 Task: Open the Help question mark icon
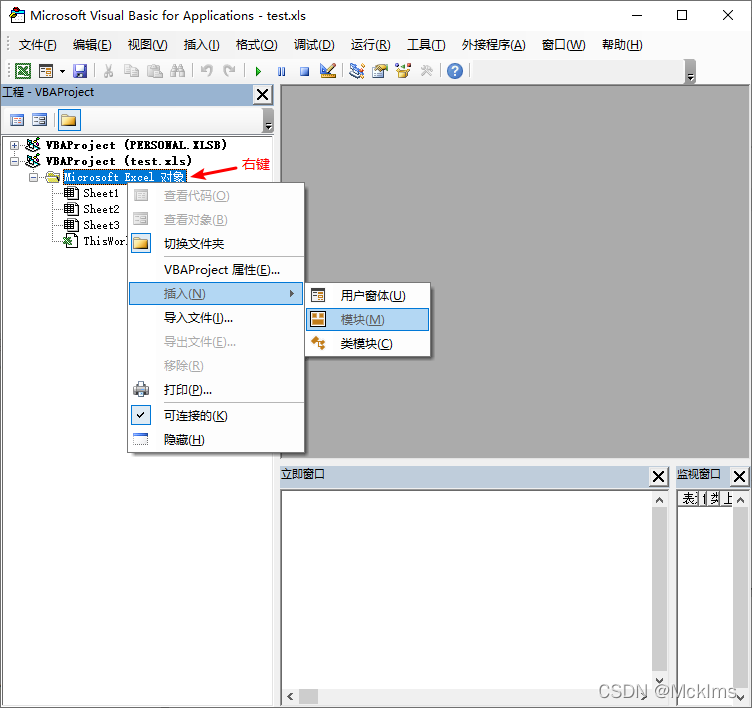(x=455, y=71)
